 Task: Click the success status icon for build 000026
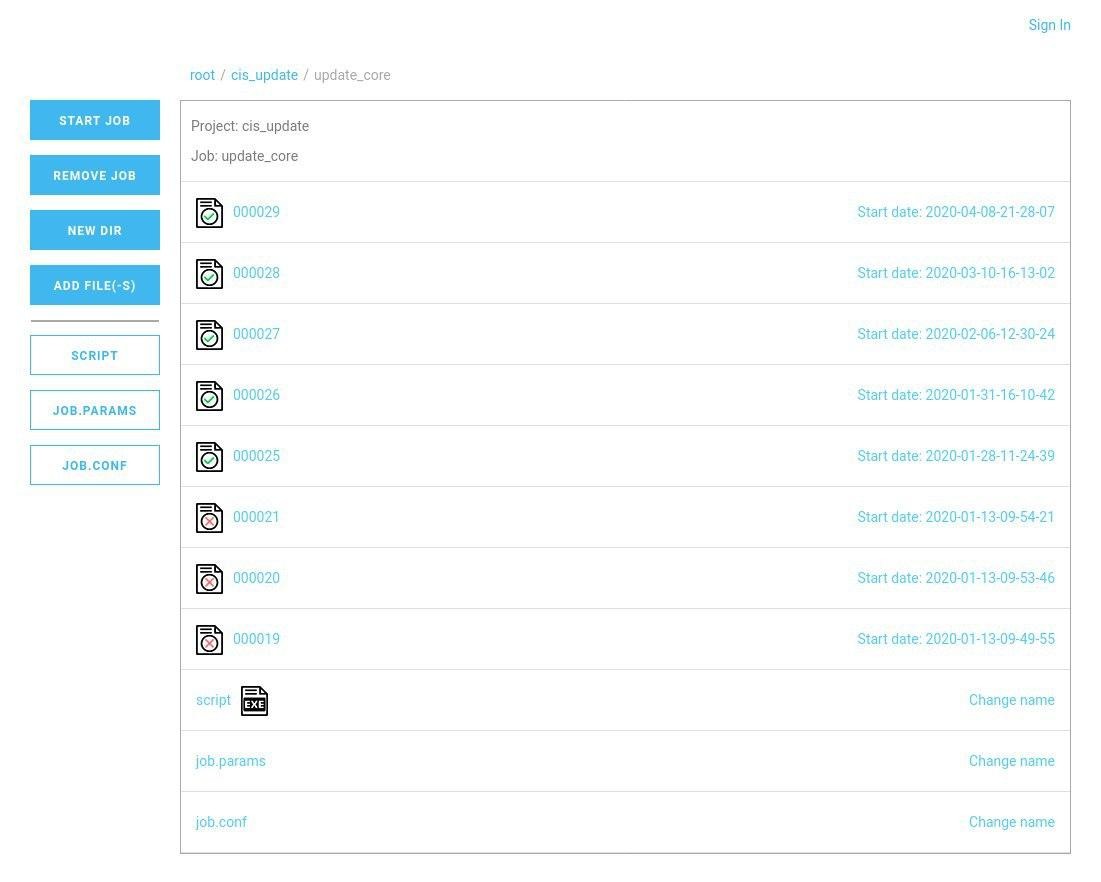coord(209,396)
